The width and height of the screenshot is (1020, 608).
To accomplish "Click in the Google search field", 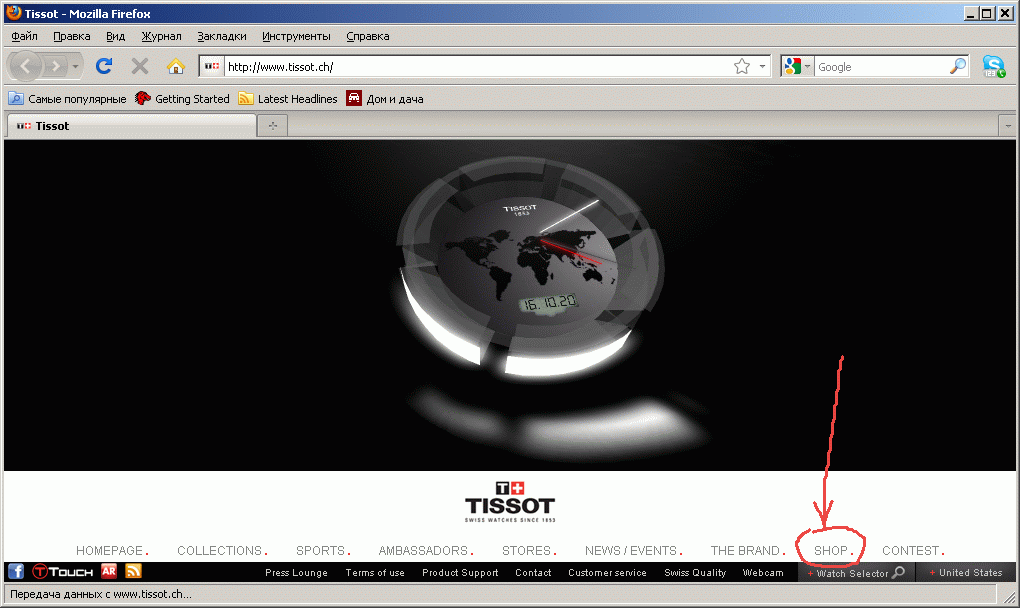I will 880,67.
